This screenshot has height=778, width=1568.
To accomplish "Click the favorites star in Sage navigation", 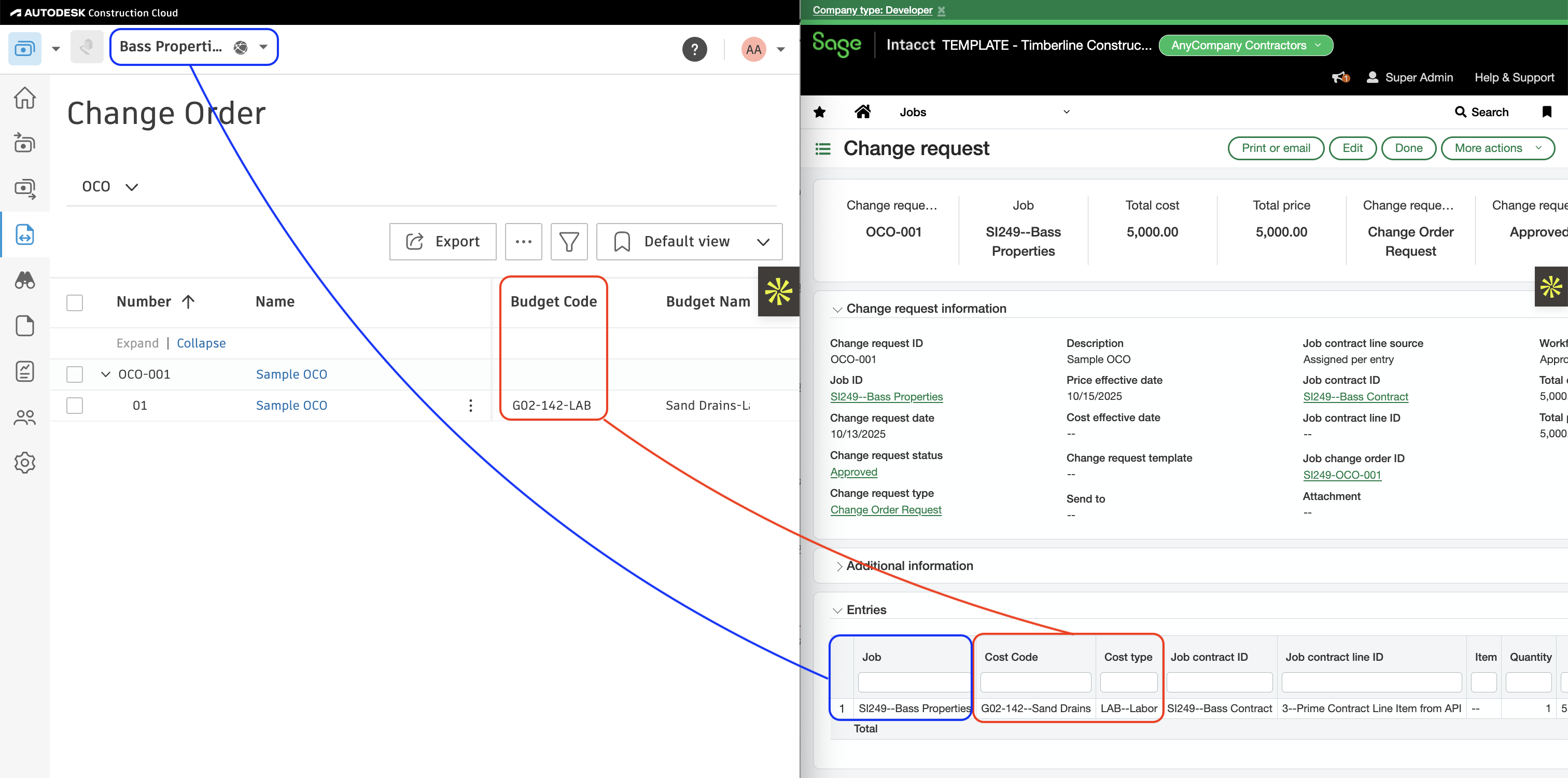I will [x=820, y=112].
